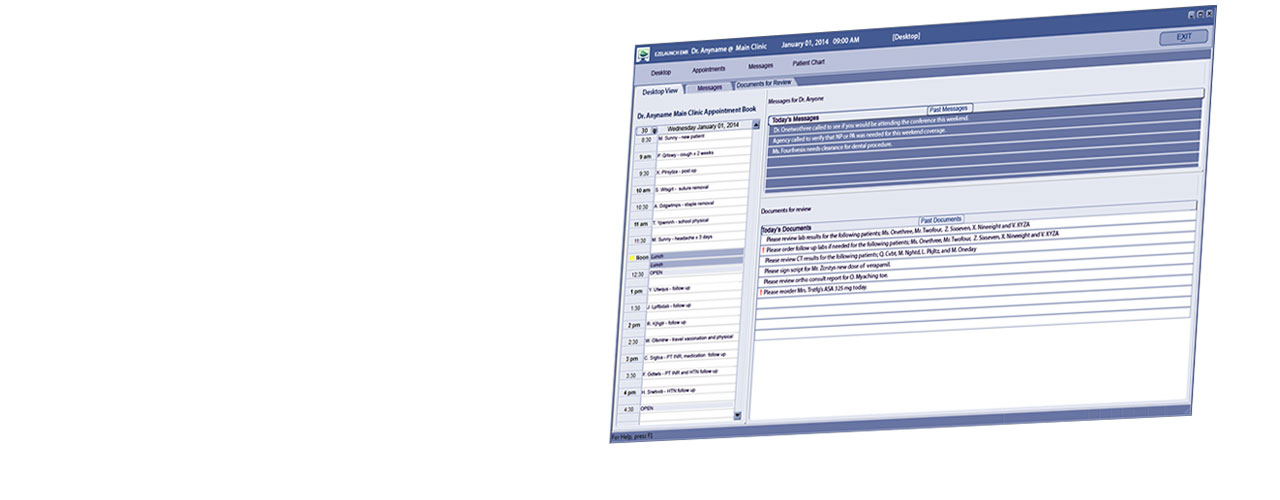
Task: Click the EZLaunch EMR logo icon
Action: (642, 54)
